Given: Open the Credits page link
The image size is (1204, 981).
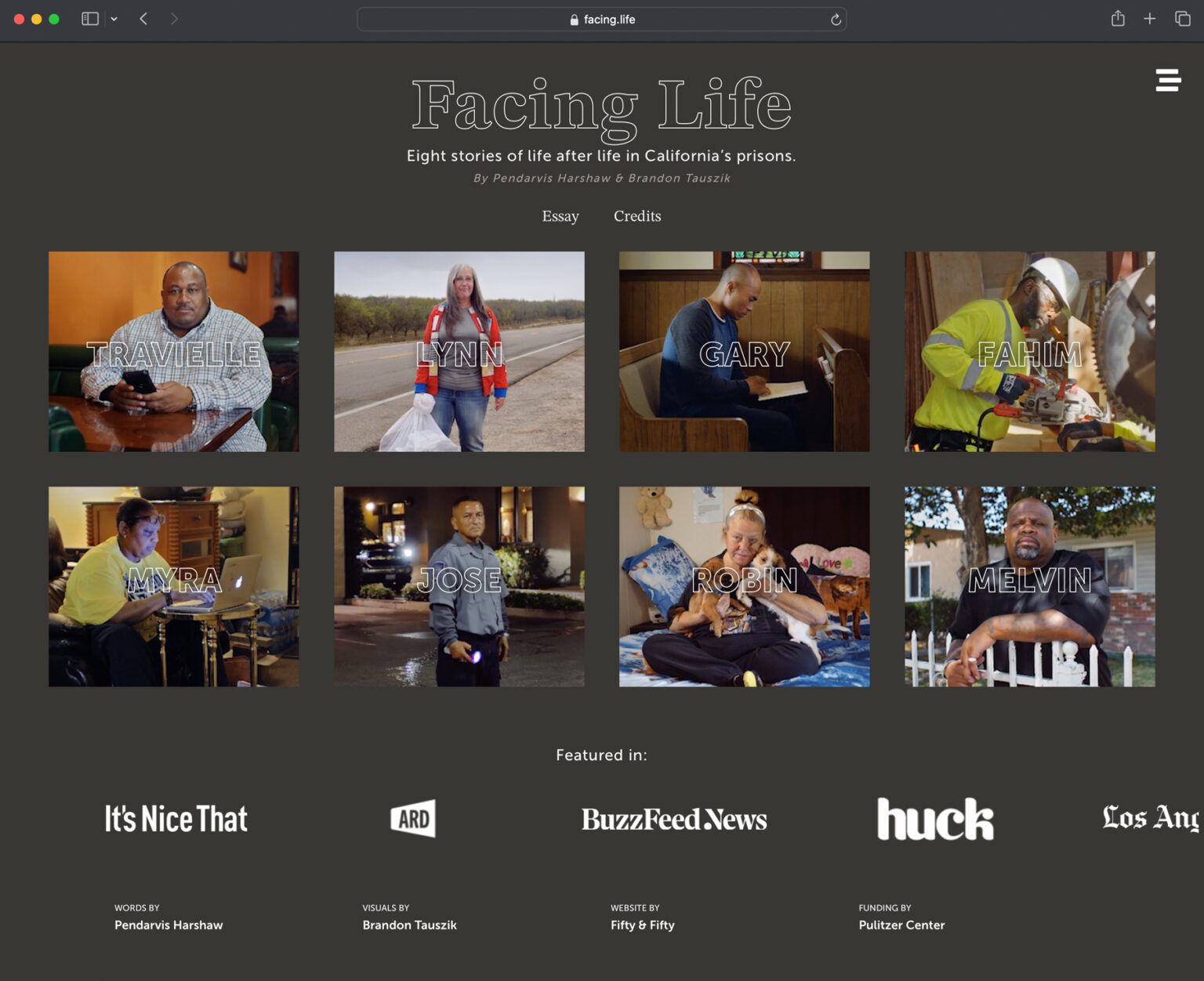Looking at the screenshot, I should coord(637,216).
